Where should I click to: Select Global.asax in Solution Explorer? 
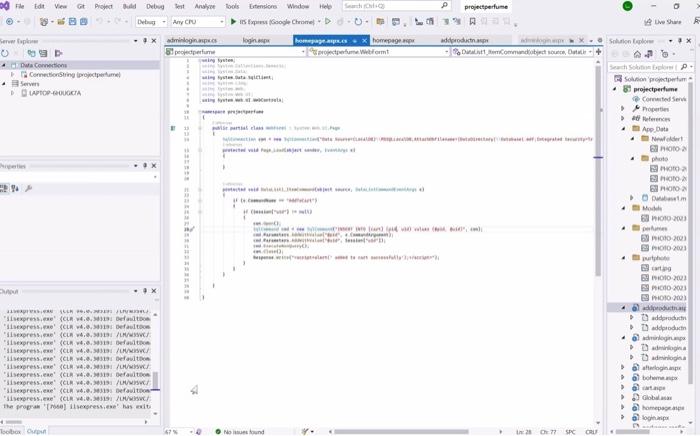pyautogui.click(x=657, y=397)
